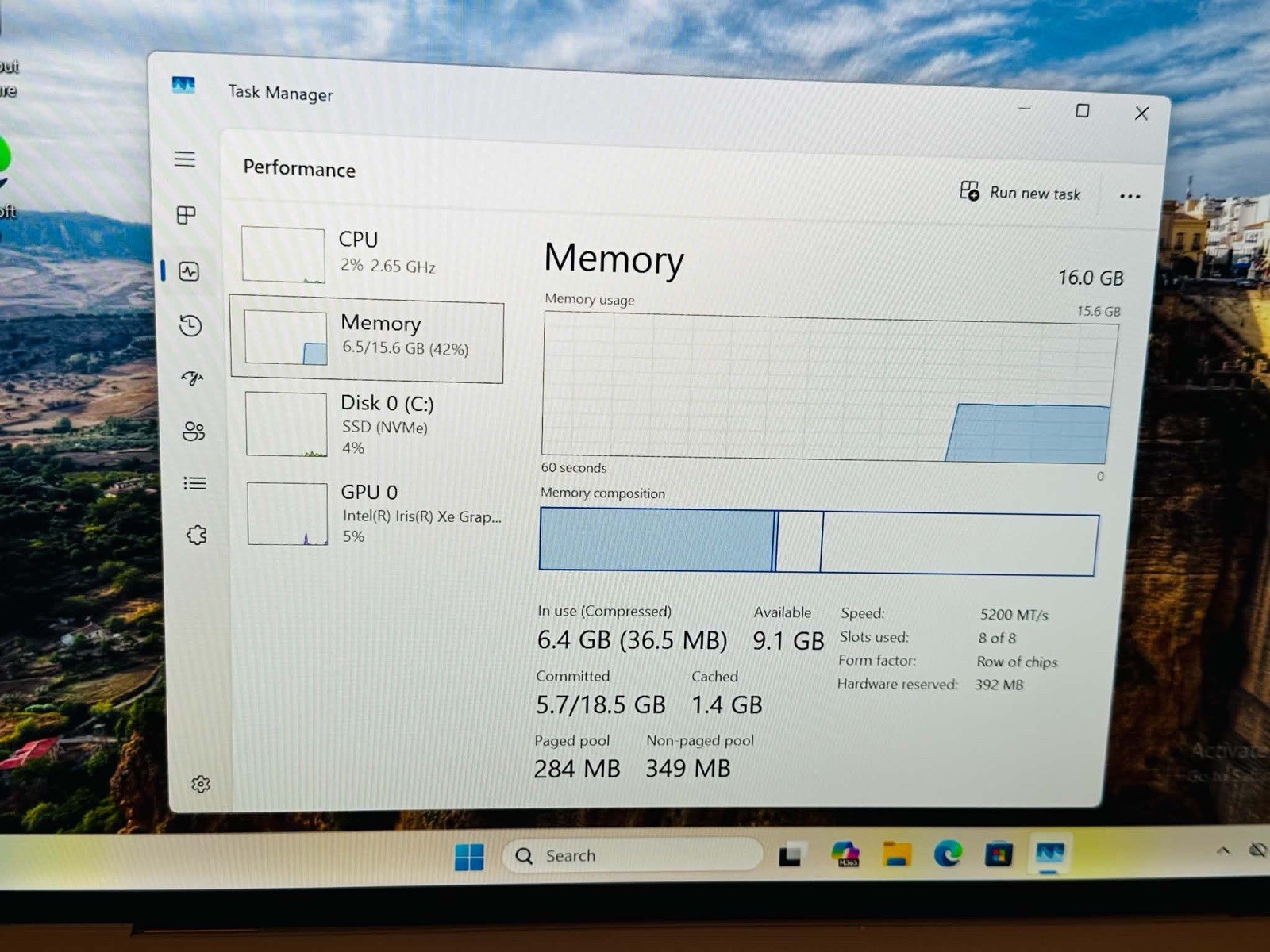Open the Details page list icon
Viewport: 1270px width, 952px height.
tap(194, 483)
